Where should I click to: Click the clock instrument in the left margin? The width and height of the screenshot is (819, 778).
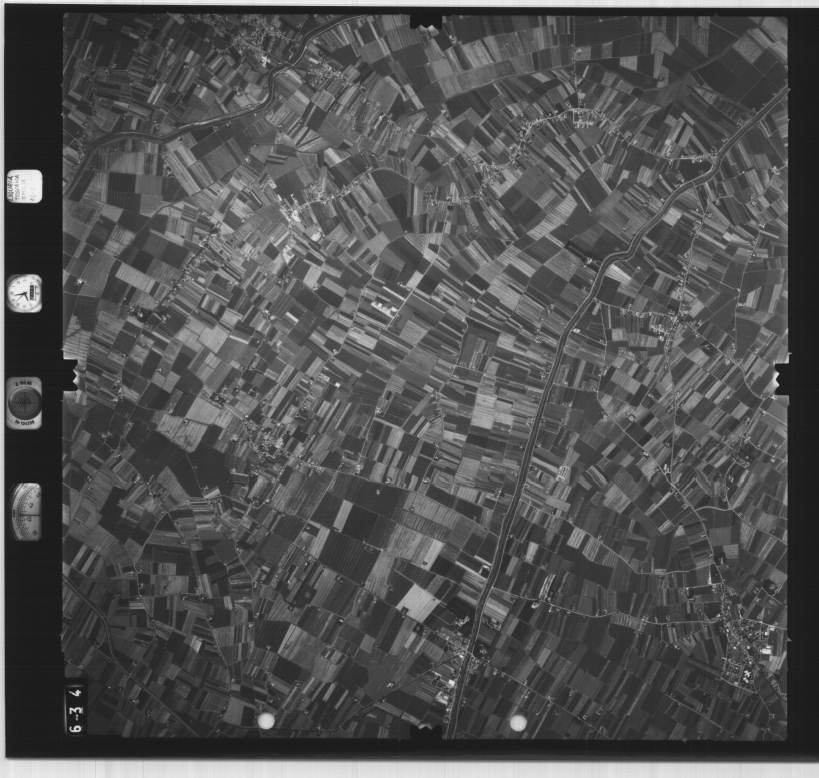click(x=25, y=293)
